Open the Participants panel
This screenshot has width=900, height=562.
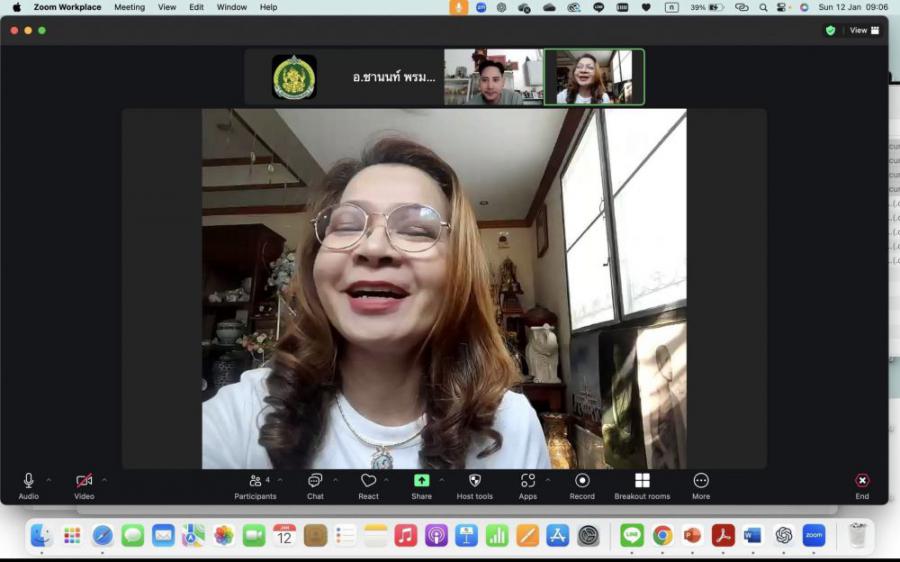255,484
